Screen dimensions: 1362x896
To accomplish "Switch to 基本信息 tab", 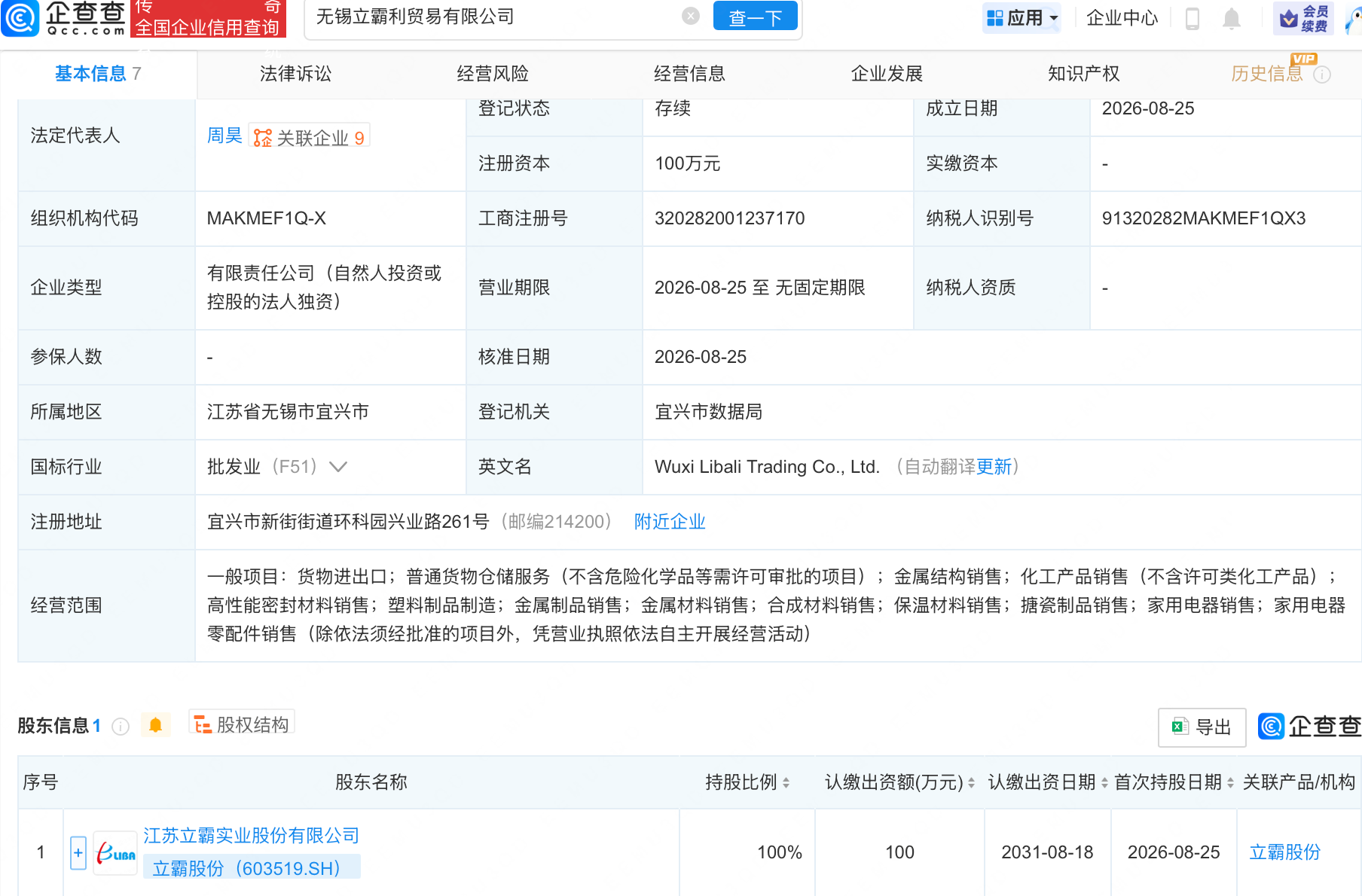I will (x=98, y=74).
